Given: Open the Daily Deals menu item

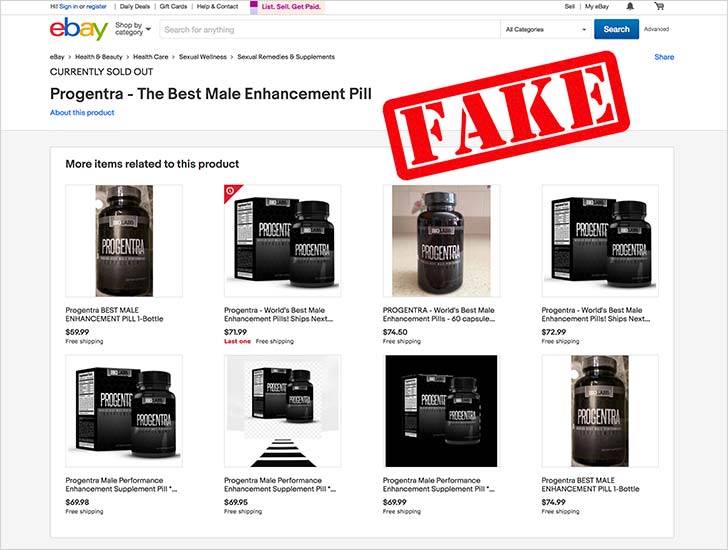Looking at the screenshot, I should 135,6.
